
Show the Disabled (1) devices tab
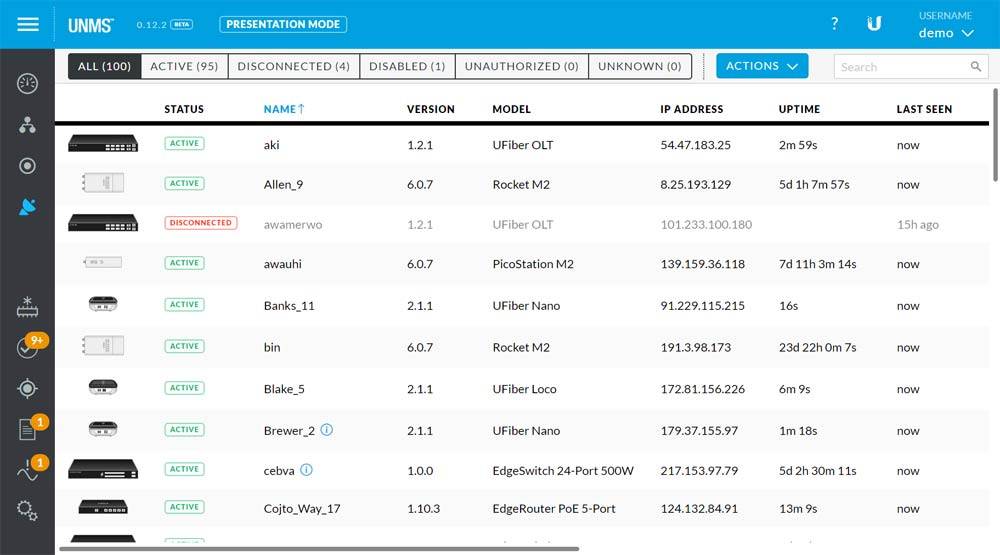[x=407, y=66]
